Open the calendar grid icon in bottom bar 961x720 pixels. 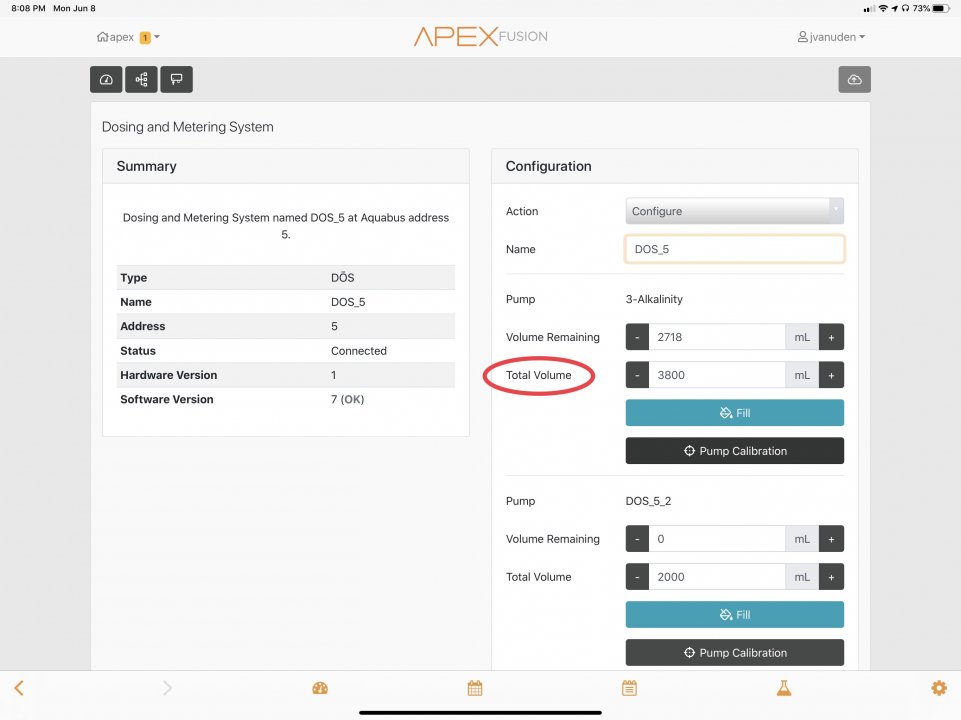tap(475, 688)
